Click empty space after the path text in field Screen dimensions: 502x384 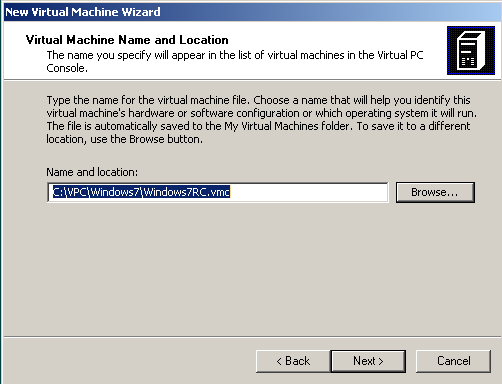coord(308,192)
